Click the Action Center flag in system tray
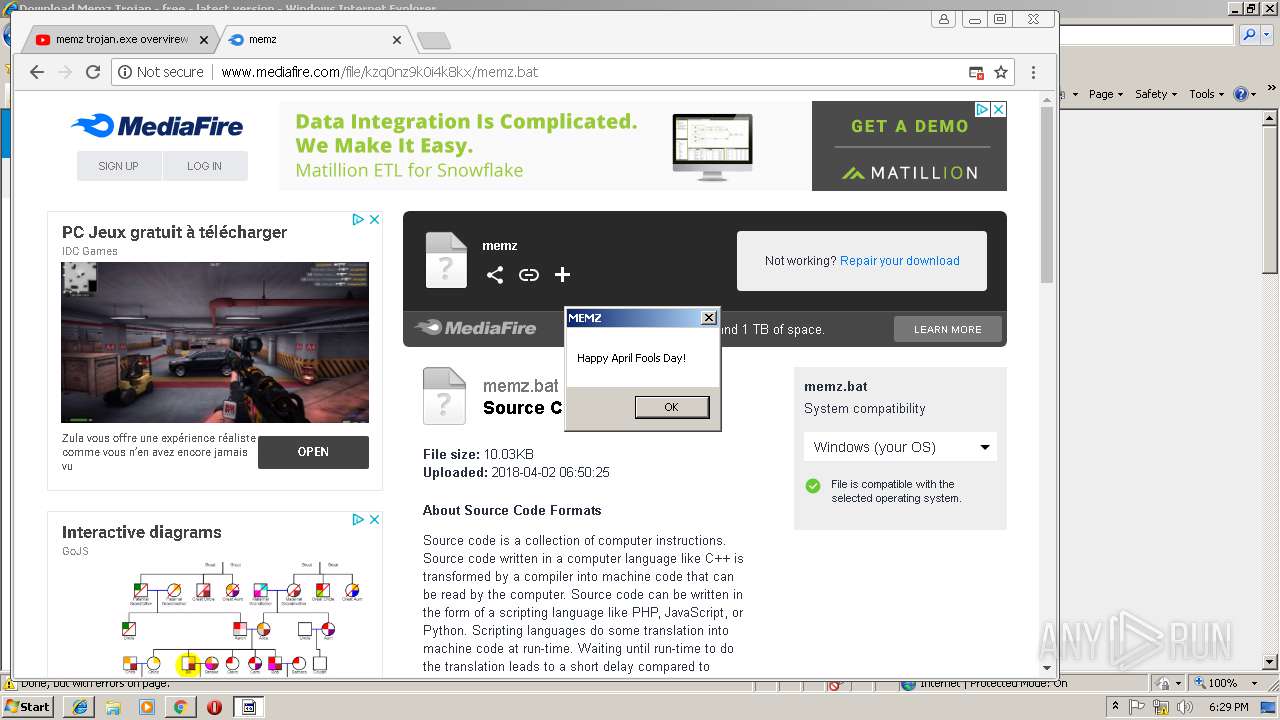This screenshot has height=720, width=1280. (x=1136, y=707)
